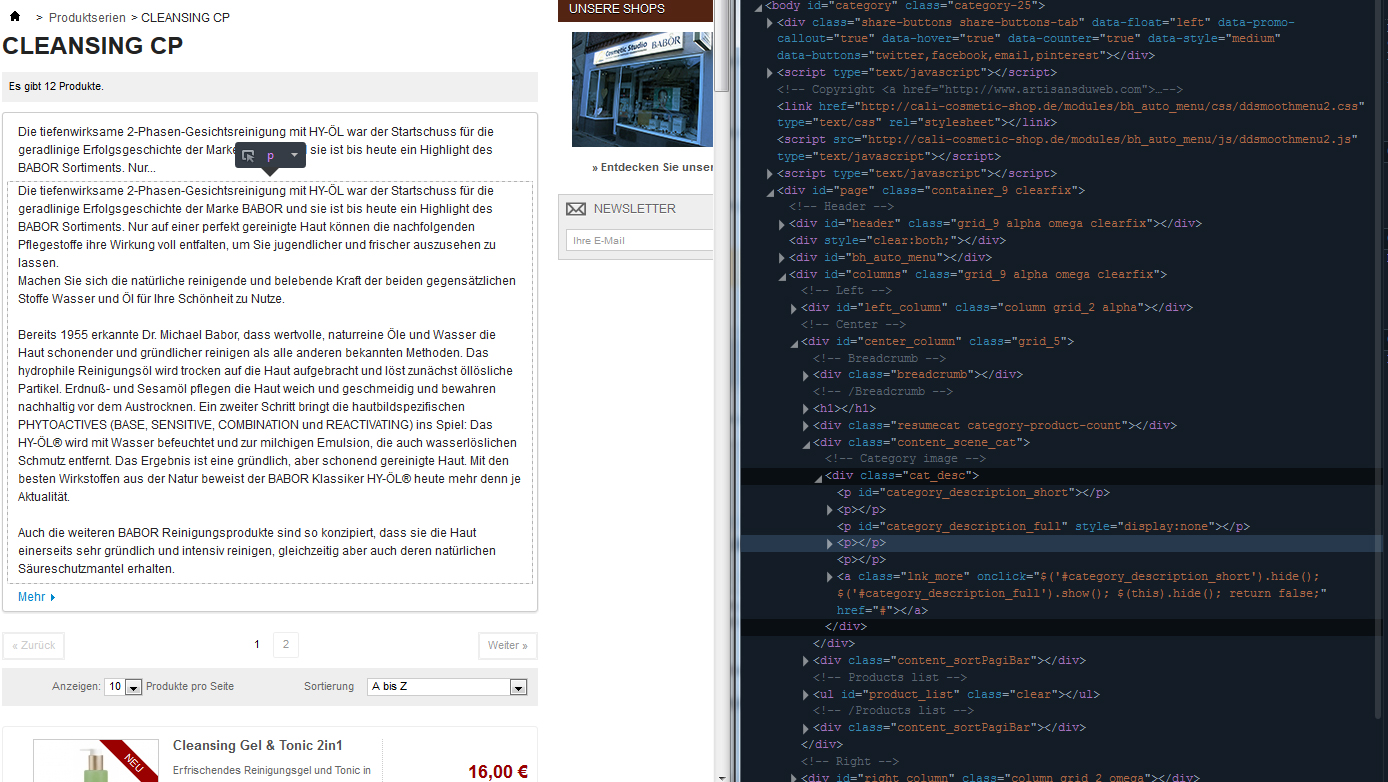
Task: Open the Cleansing Gel & Tonic 2in1 product link
Action: point(258,745)
